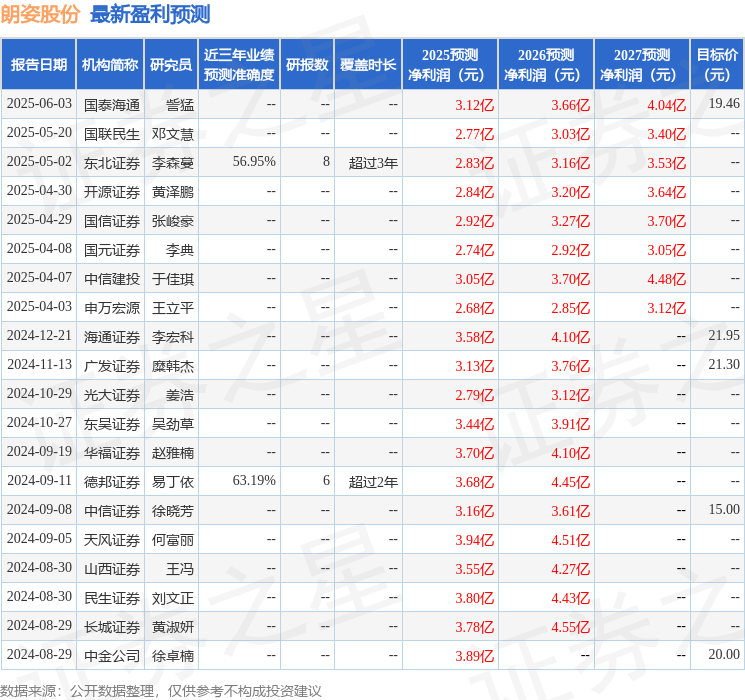Image resolution: width=745 pixels, height=700 pixels.
Task: Click 中信建投 forecast 4.48亿 for 2027
Action: pos(667,279)
